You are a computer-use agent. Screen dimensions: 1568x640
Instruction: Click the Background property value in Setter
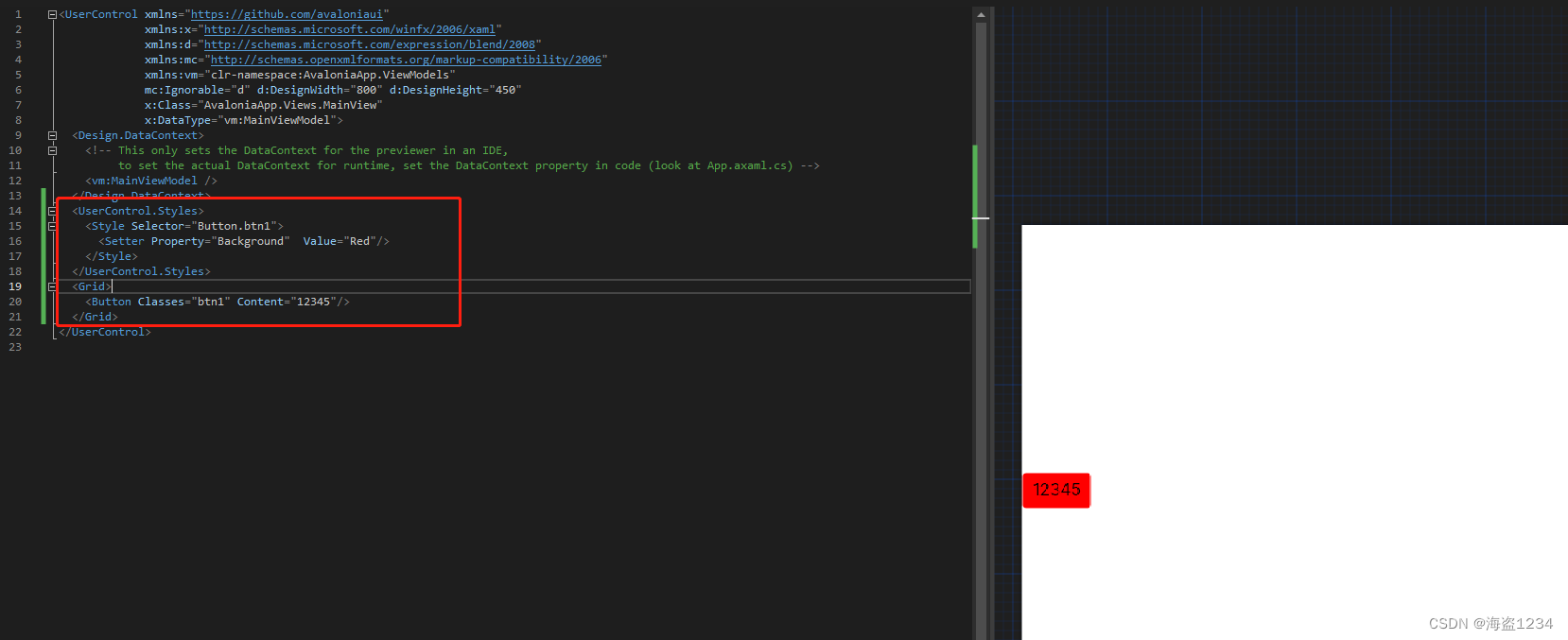[x=251, y=241]
